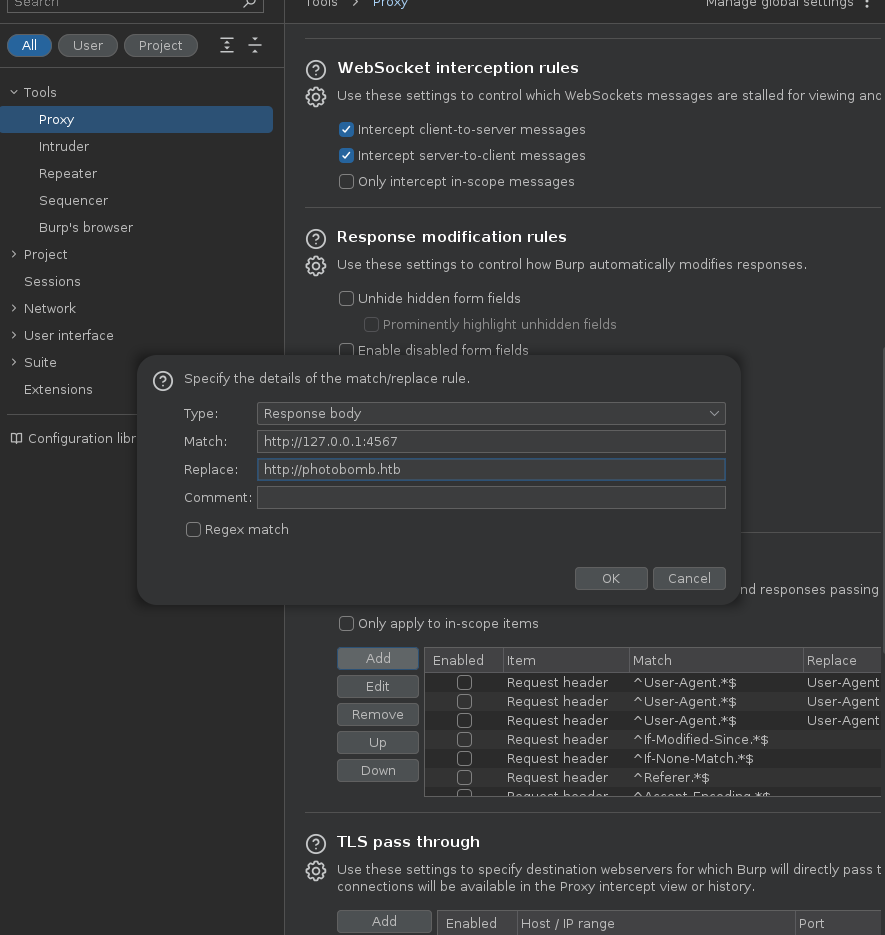Open the gear menu under Response modification rules

pyautogui.click(x=316, y=265)
